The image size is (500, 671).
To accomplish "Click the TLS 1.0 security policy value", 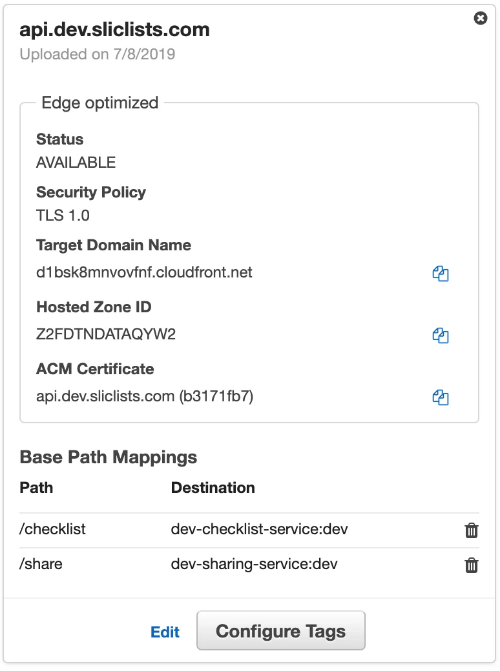I will click(x=62, y=215).
